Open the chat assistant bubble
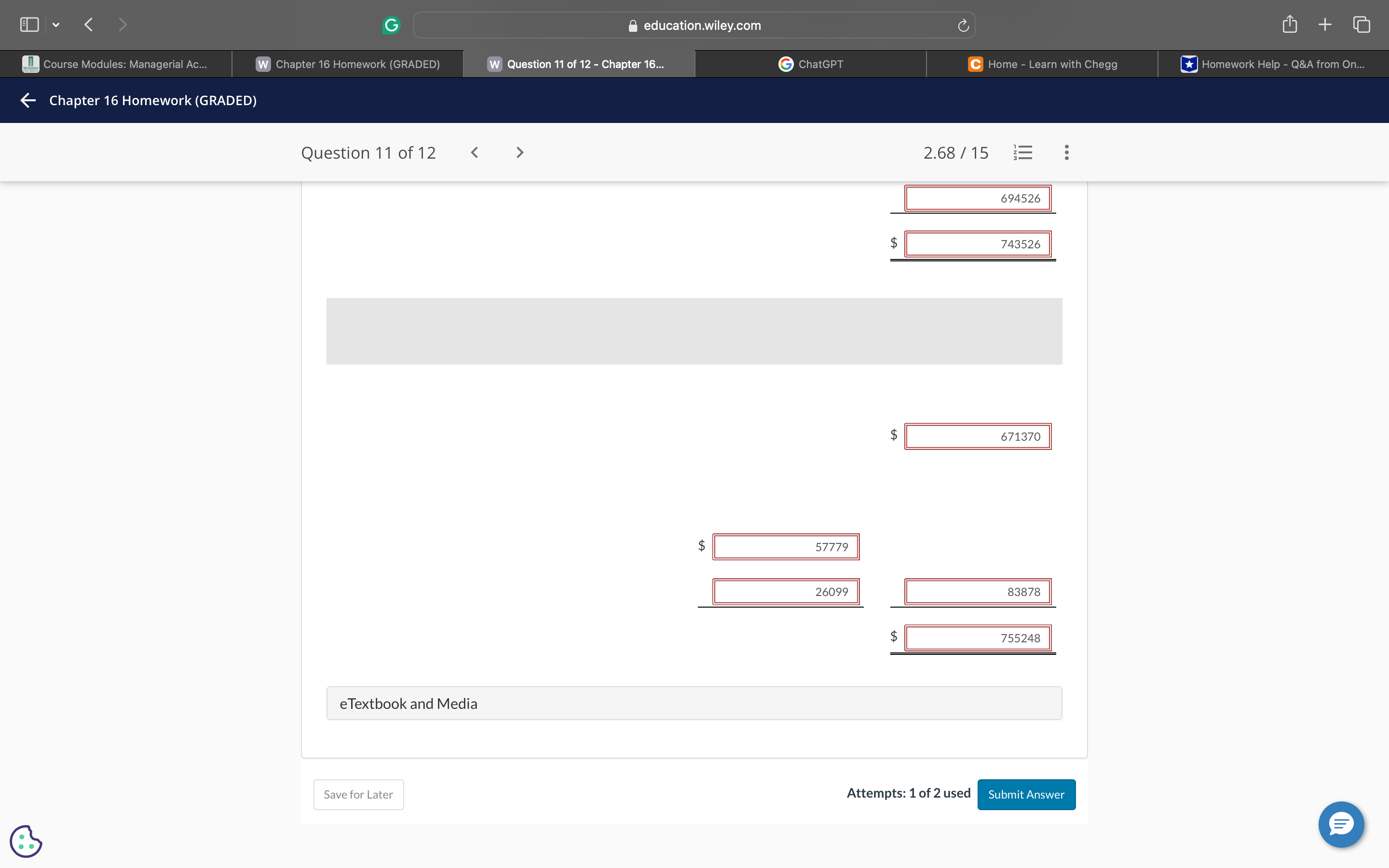1389x868 pixels. click(1341, 825)
